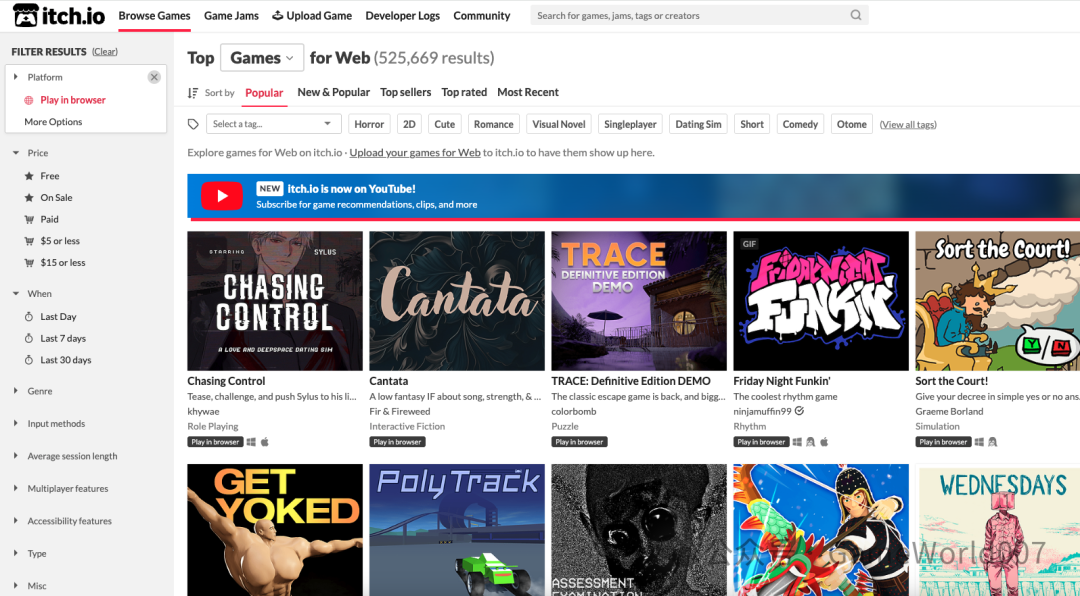Image resolution: width=1080 pixels, height=596 pixels.
Task: Open Developer Logs page
Action: (402, 15)
